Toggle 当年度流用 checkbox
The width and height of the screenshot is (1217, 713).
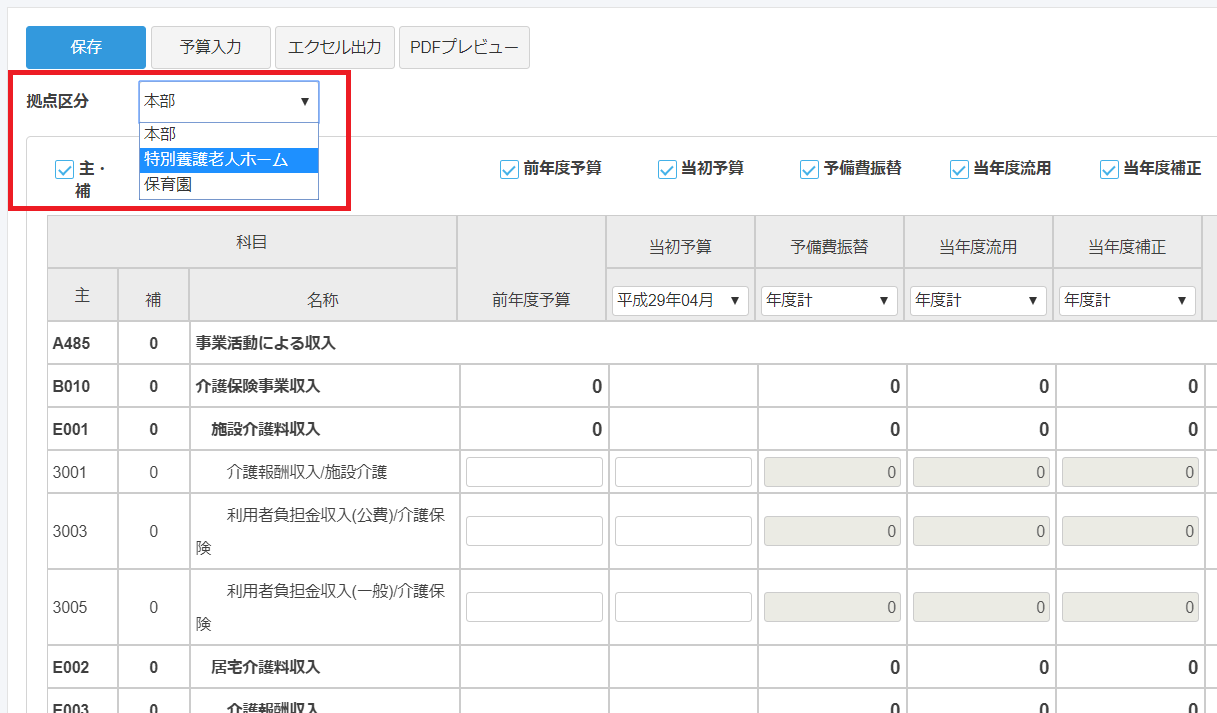tap(959, 169)
